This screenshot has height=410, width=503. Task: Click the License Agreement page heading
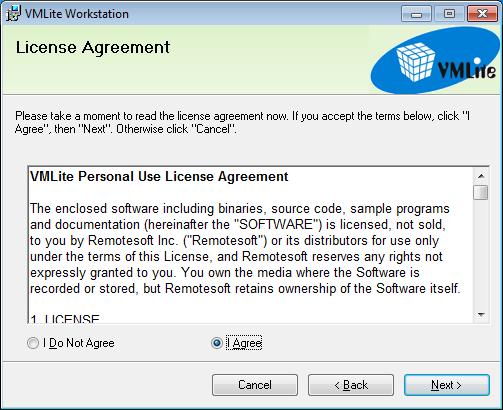click(93, 48)
